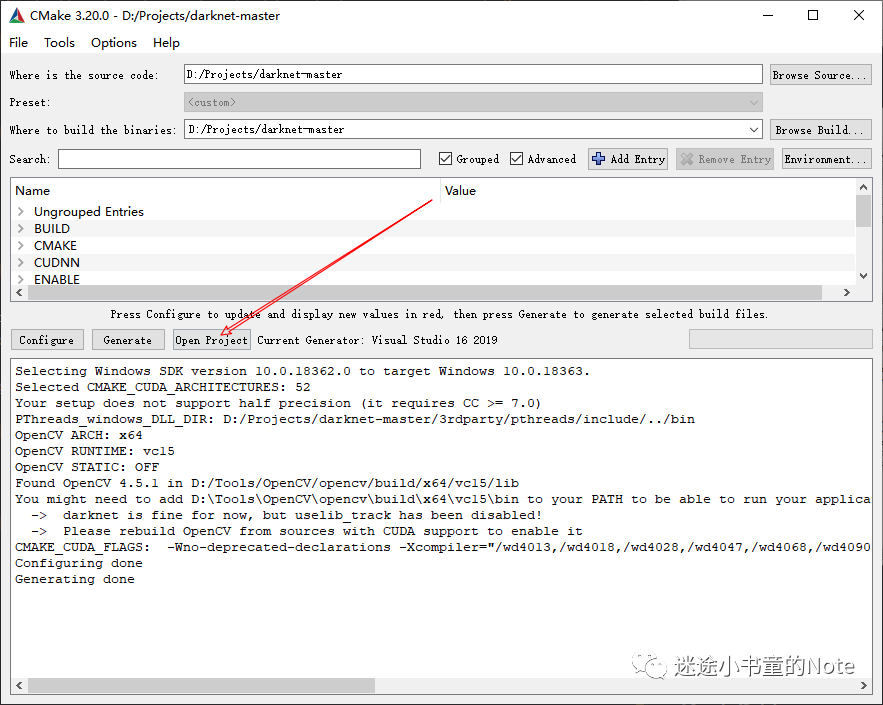The height and width of the screenshot is (705, 883).
Task: Click the cache list scroll up arrow
Action: pyautogui.click(x=863, y=187)
